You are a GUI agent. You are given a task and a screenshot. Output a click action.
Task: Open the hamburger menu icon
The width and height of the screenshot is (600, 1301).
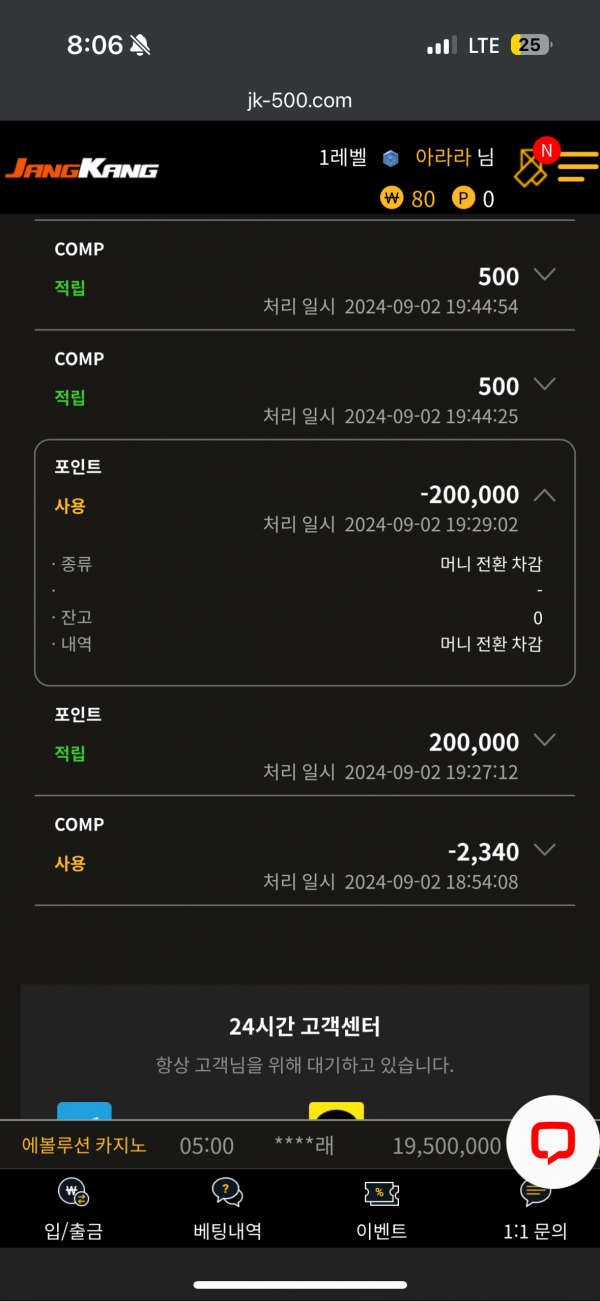pos(577,167)
